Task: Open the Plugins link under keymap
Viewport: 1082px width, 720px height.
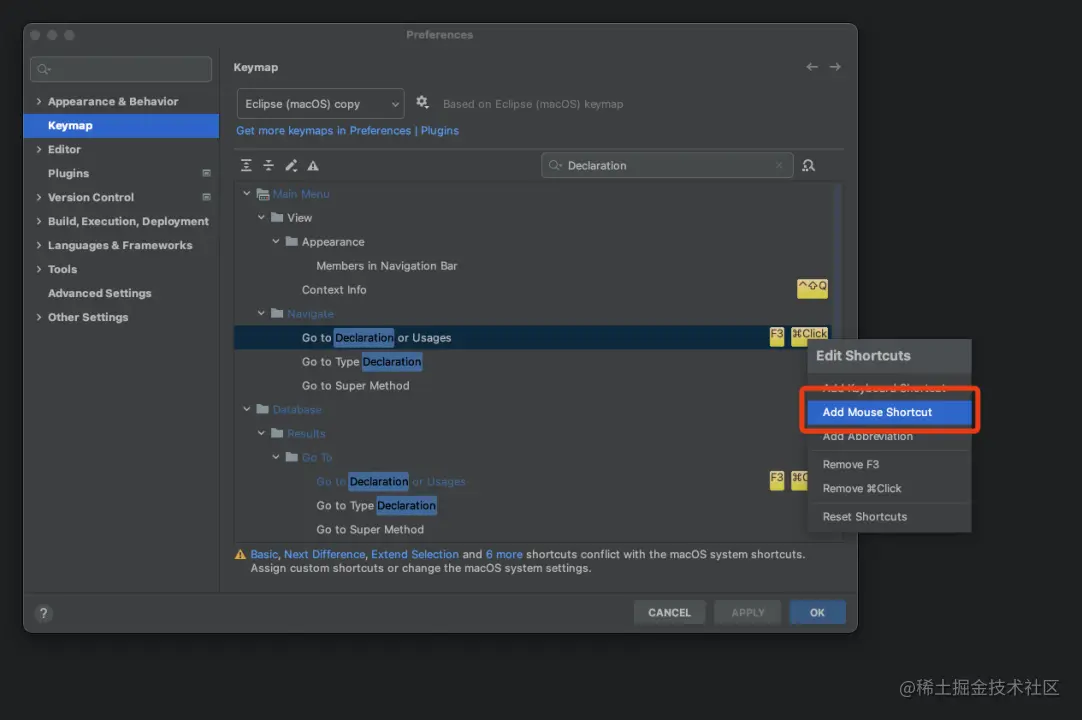Action: [440, 130]
